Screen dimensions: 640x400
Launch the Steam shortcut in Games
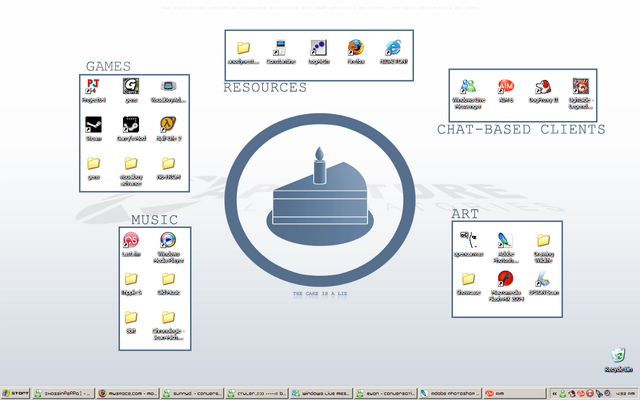click(x=93, y=124)
